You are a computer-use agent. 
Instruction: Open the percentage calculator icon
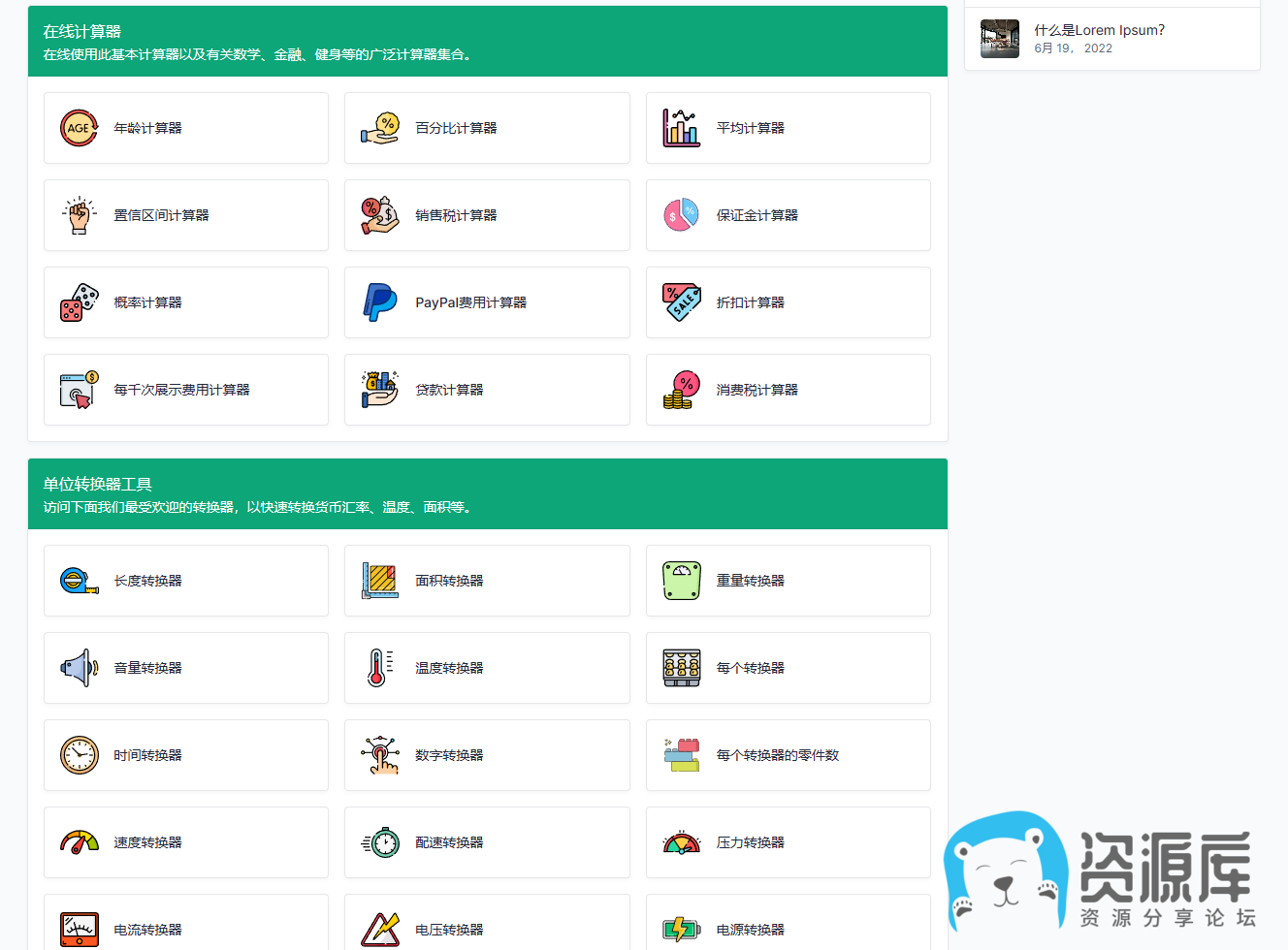click(380, 128)
